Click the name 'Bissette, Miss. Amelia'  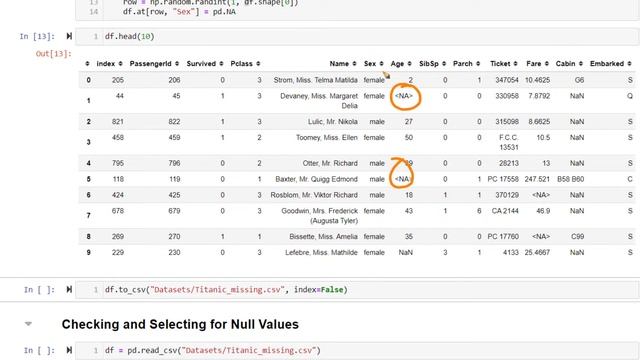coord(323,237)
